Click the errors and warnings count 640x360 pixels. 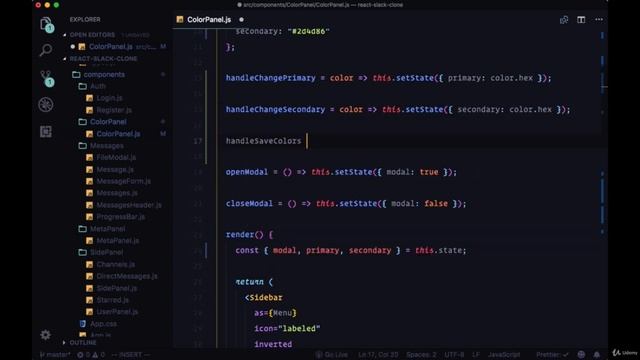[91, 355]
